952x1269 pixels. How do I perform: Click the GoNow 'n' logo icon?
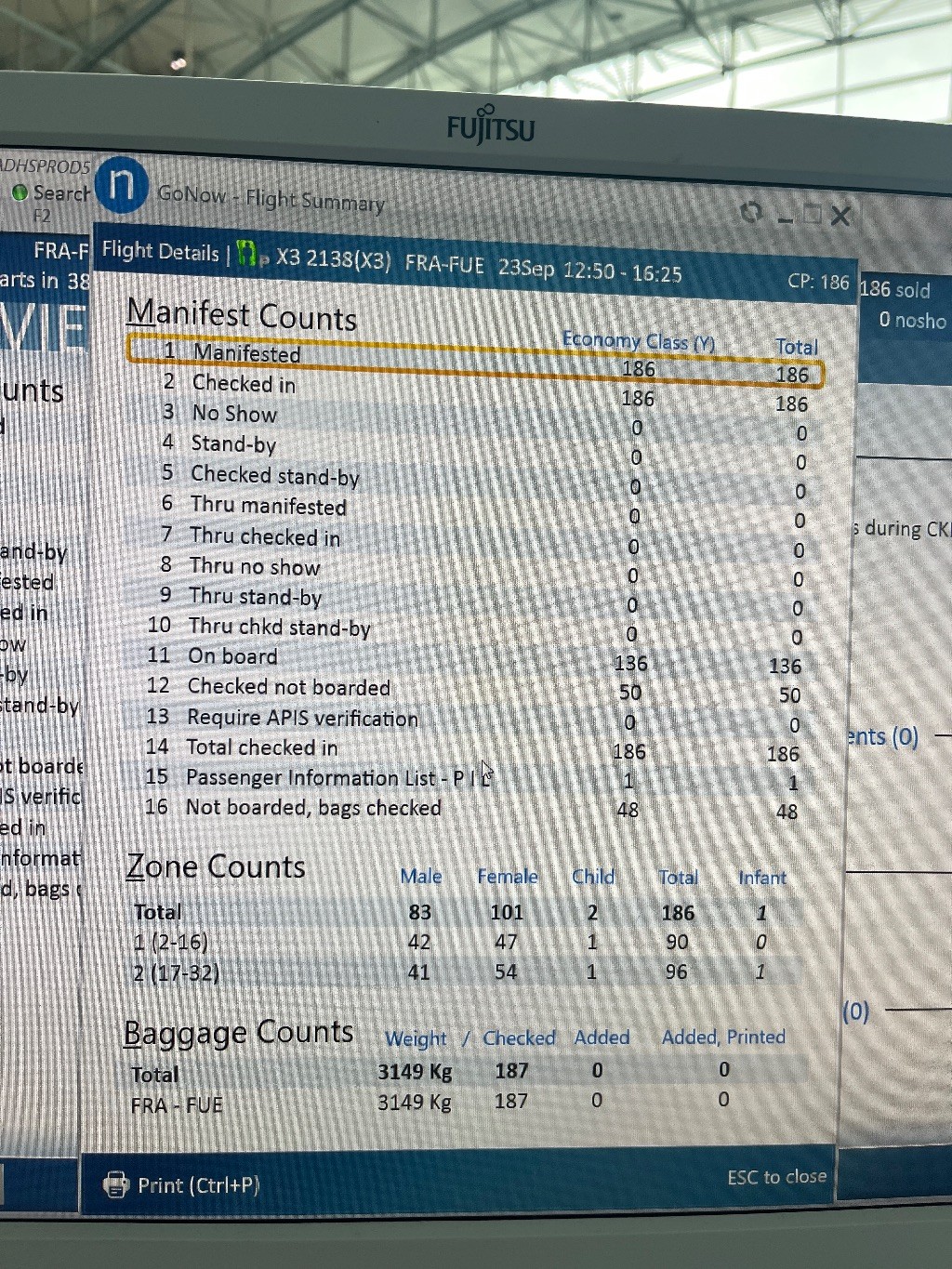click(122, 184)
